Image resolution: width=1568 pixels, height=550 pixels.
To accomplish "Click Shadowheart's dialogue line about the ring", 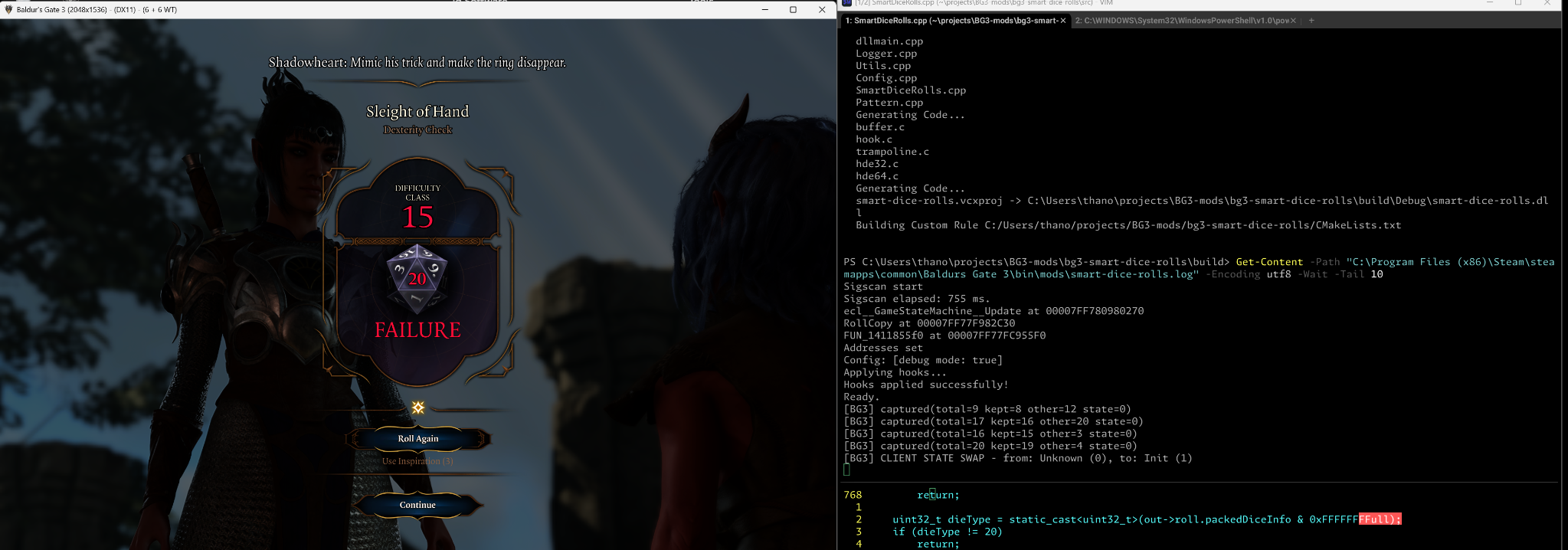I will (x=417, y=63).
